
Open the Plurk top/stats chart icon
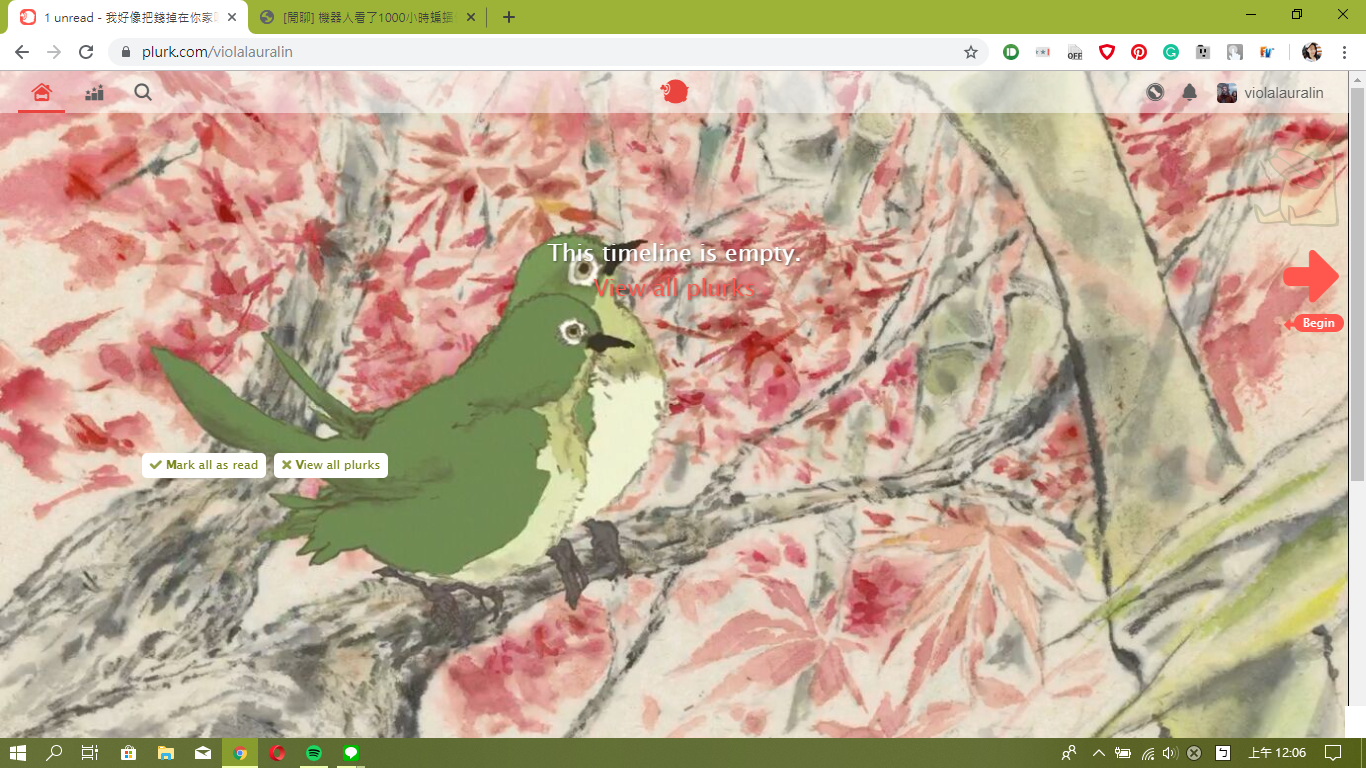point(94,93)
